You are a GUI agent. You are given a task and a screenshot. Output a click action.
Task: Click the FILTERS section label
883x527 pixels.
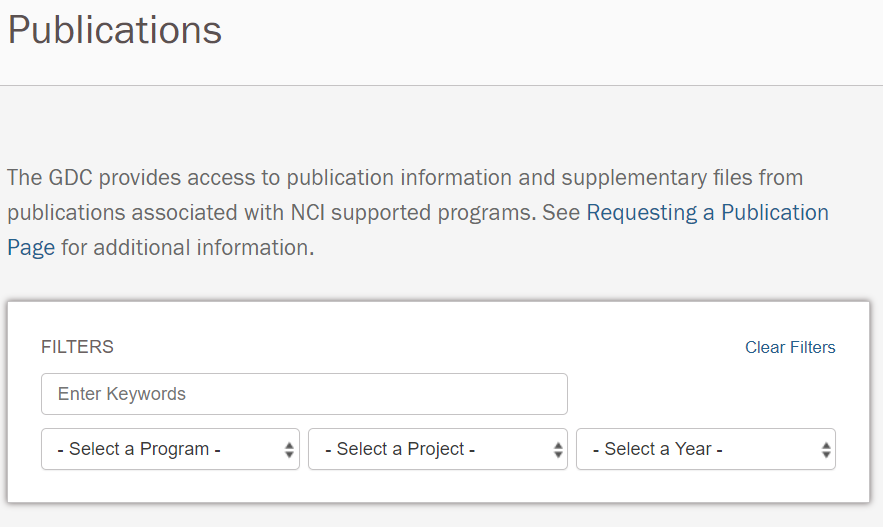coord(77,347)
